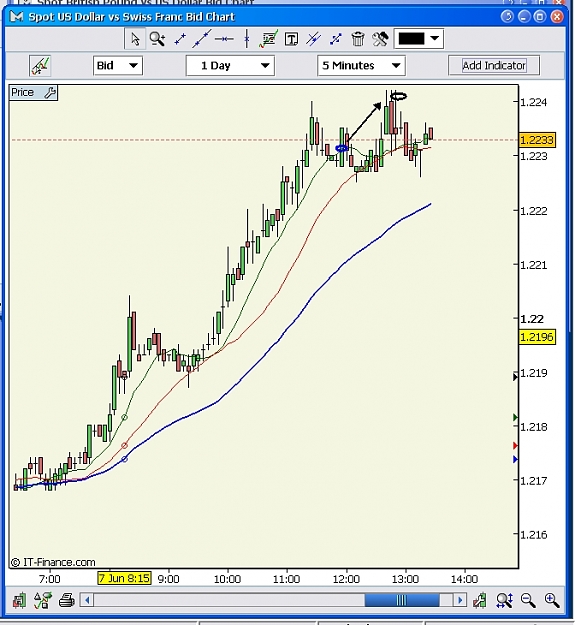Click the blue moving average circle marker
This screenshot has height=625, width=575.
(x=124, y=459)
